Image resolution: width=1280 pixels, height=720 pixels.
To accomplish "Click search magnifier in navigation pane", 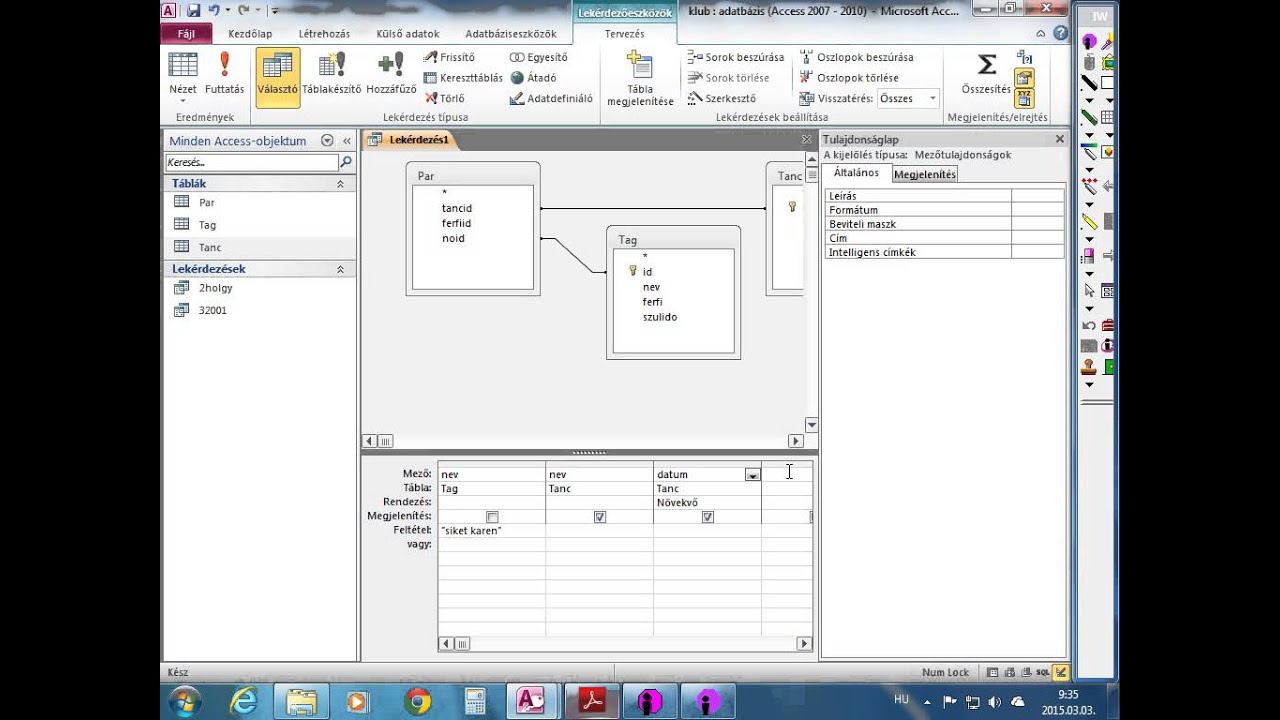I will [346, 162].
